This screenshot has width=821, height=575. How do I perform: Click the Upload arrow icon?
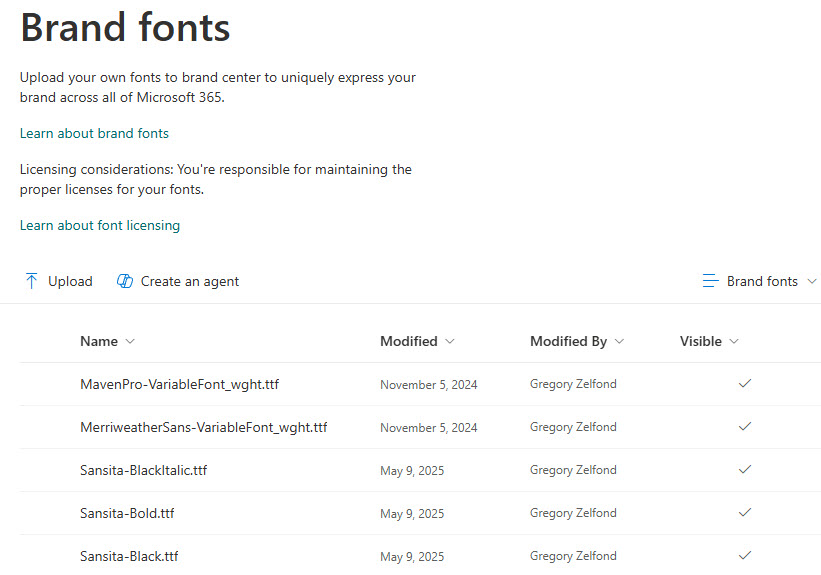[31, 281]
